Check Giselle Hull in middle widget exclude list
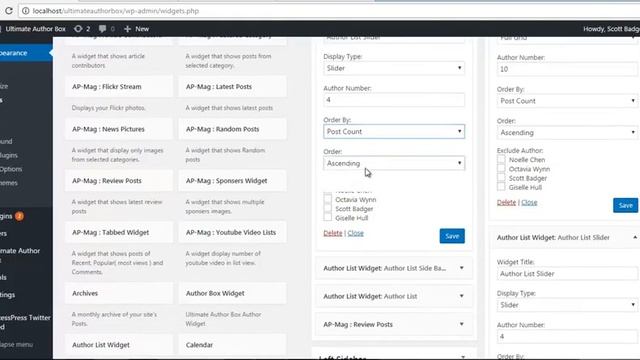Viewport: 640px width, 360px height. point(328,218)
